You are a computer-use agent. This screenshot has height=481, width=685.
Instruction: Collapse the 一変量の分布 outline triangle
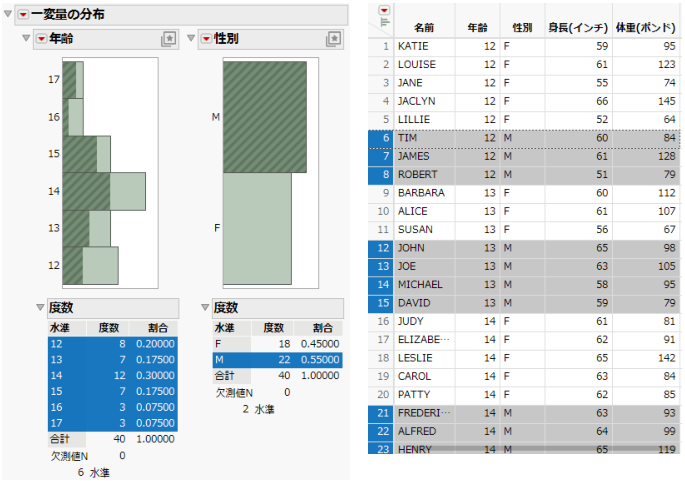[x=7, y=14]
